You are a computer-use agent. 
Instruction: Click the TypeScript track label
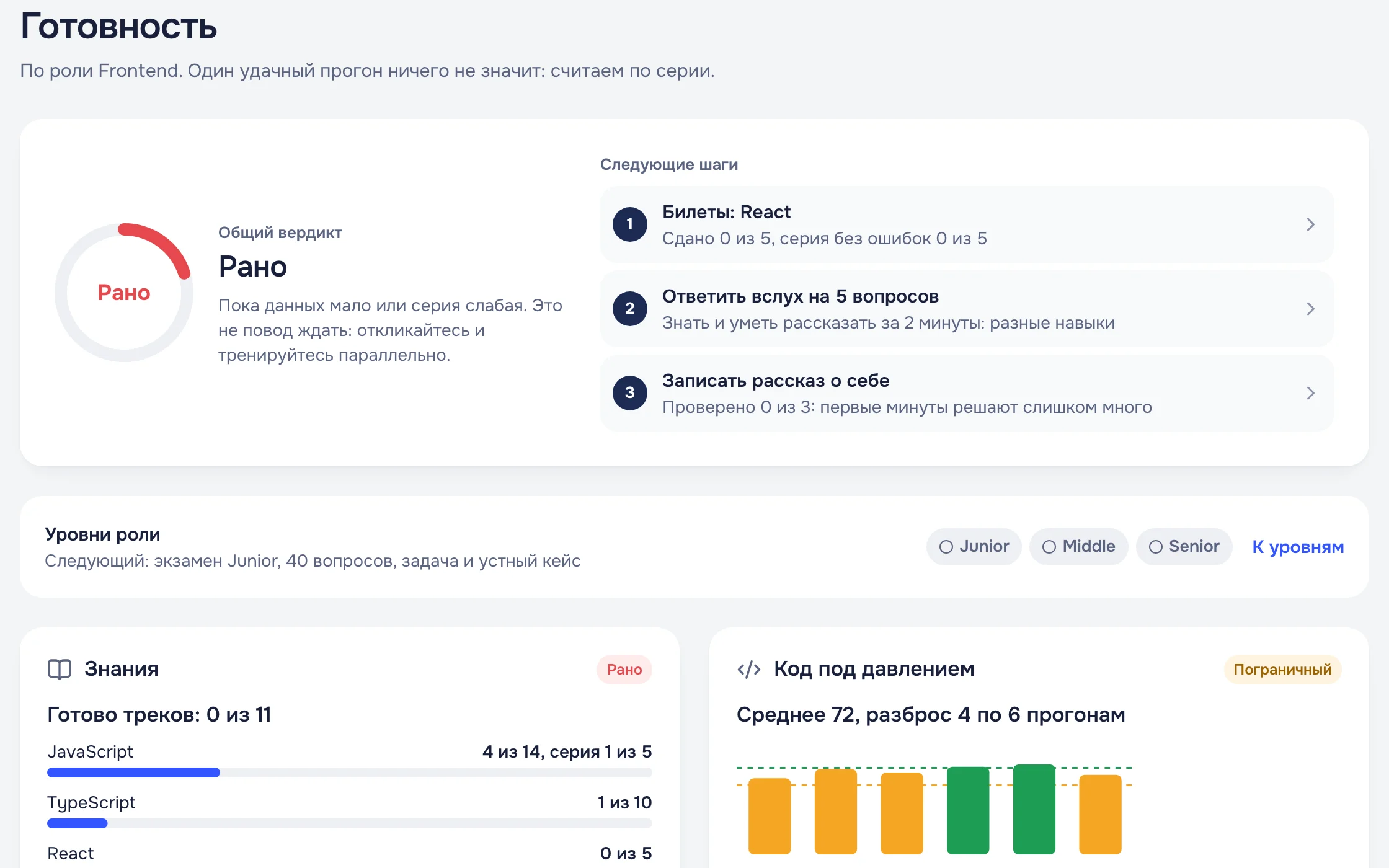91,803
